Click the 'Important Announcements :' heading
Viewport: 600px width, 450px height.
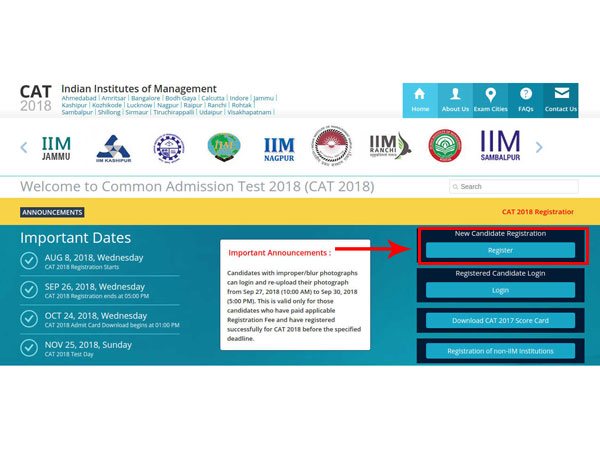[x=279, y=253]
